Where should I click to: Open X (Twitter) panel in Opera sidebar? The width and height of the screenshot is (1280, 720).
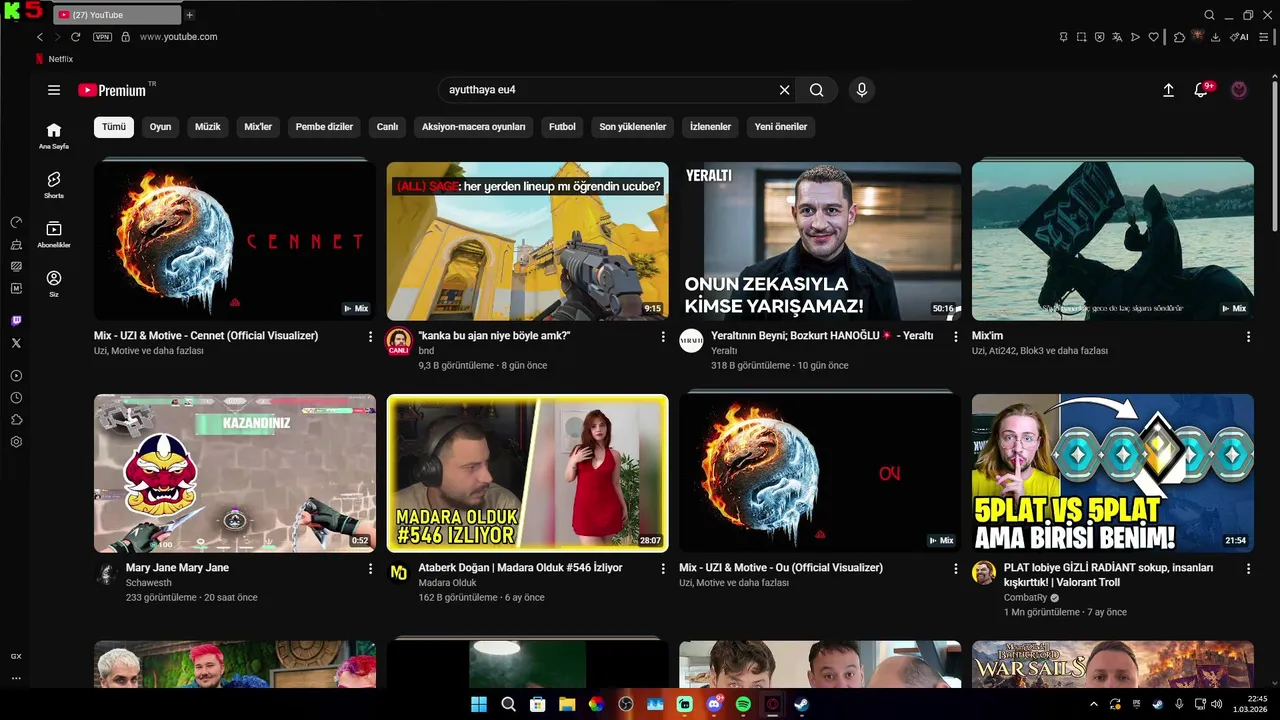pyautogui.click(x=16, y=343)
